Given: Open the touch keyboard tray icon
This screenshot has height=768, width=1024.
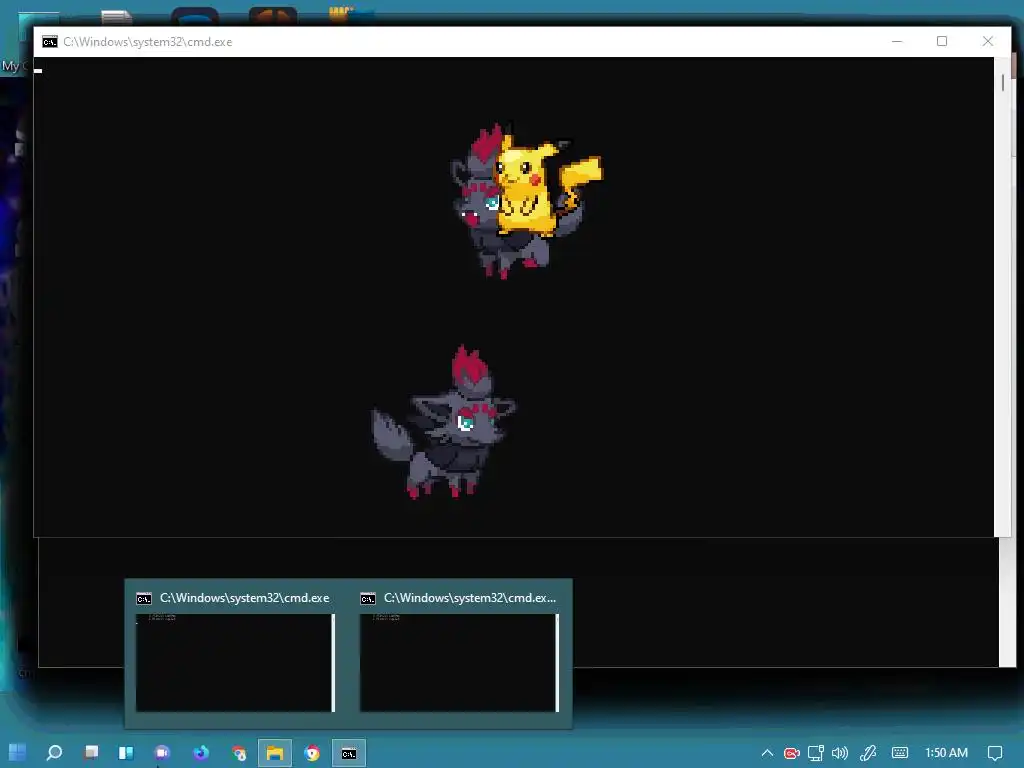Looking at the screenshot, I should point(900,753).
